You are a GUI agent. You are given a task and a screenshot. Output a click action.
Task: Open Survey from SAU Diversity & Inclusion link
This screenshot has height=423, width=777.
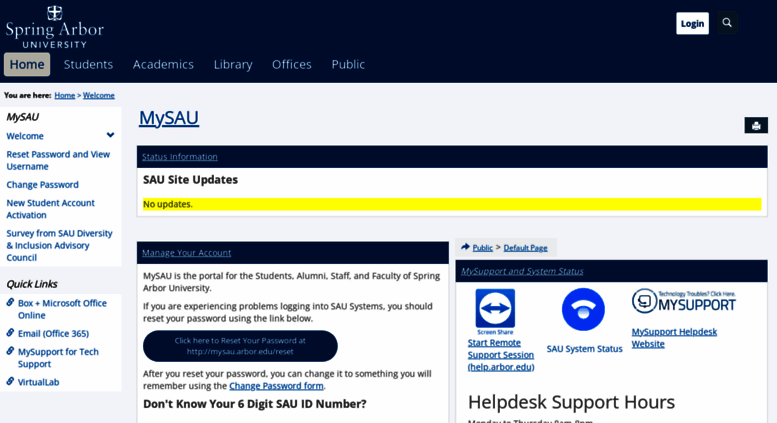(x=59, y=245)
